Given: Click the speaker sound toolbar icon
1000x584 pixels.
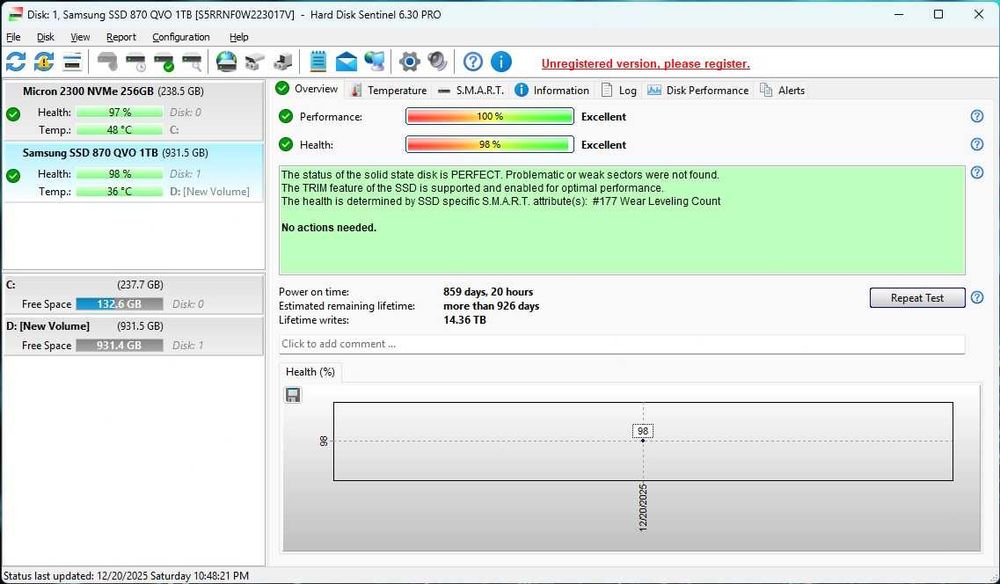Looking at the screenshot, I should pos(438,62).
